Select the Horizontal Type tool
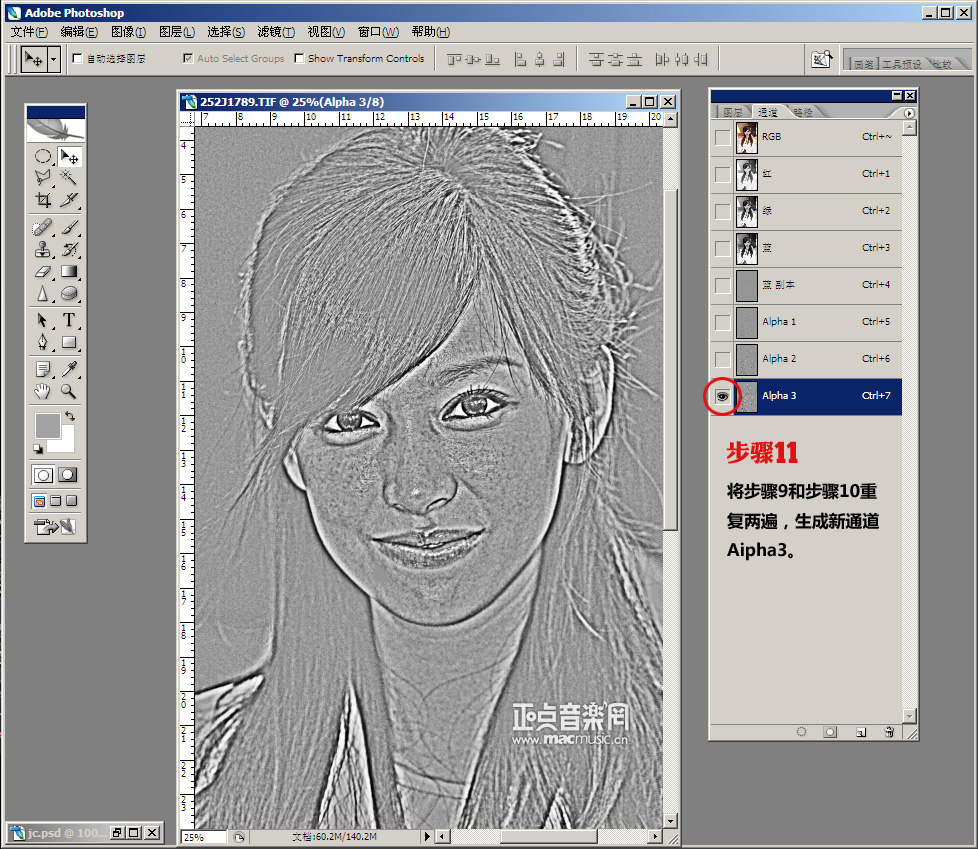Viewport: 978px width, 849px height. click(69, 320)
